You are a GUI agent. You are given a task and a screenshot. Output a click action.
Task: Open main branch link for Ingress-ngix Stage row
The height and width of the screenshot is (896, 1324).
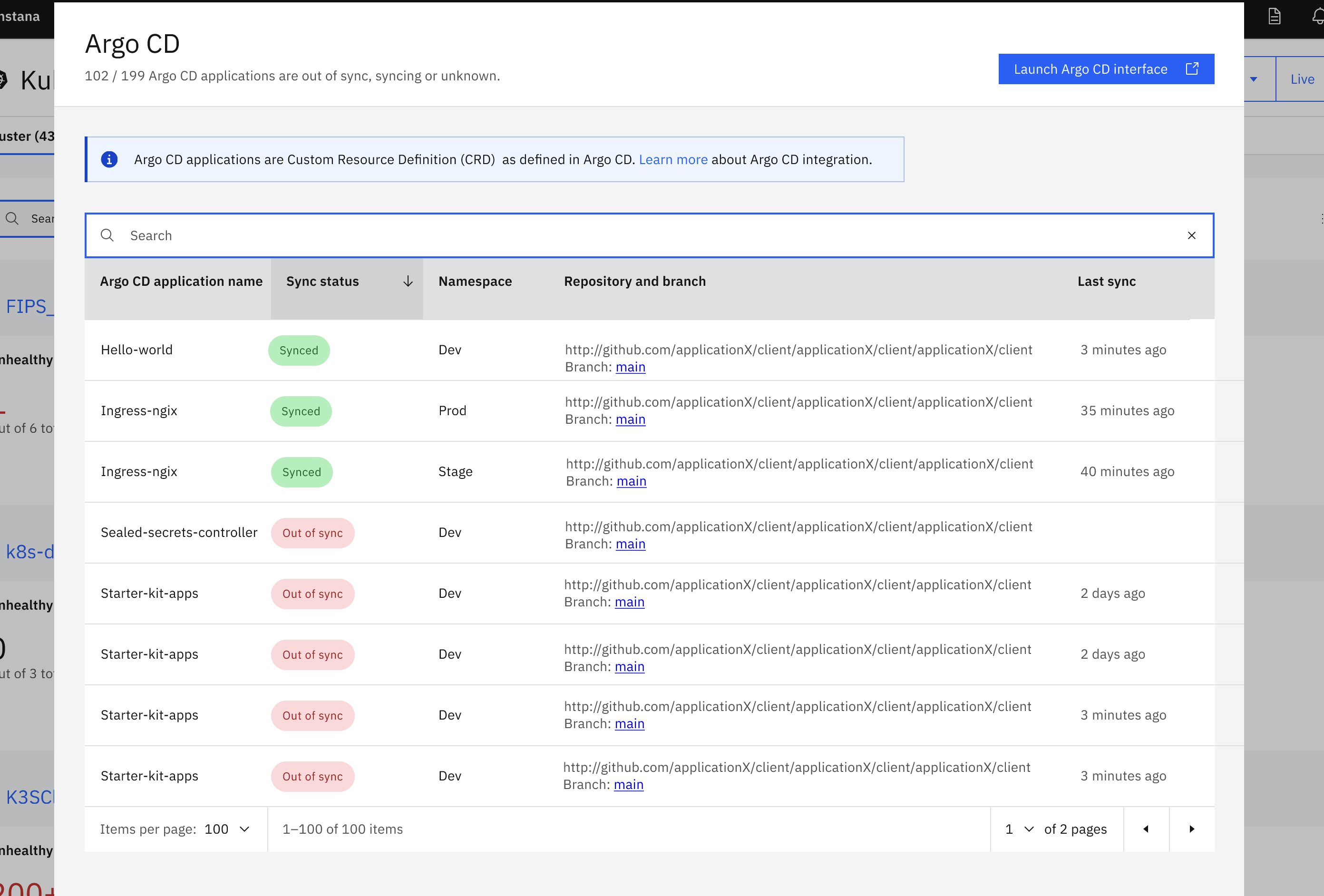tap(631, 481)
